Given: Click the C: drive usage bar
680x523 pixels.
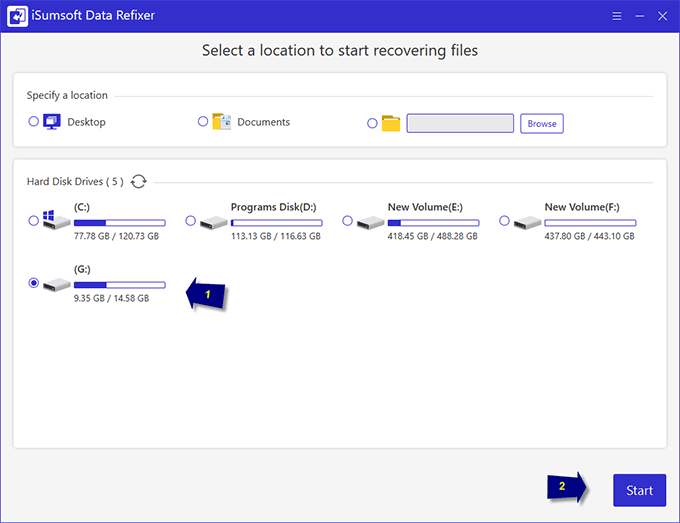Looking at the screenshot, I should coord(120,223).
